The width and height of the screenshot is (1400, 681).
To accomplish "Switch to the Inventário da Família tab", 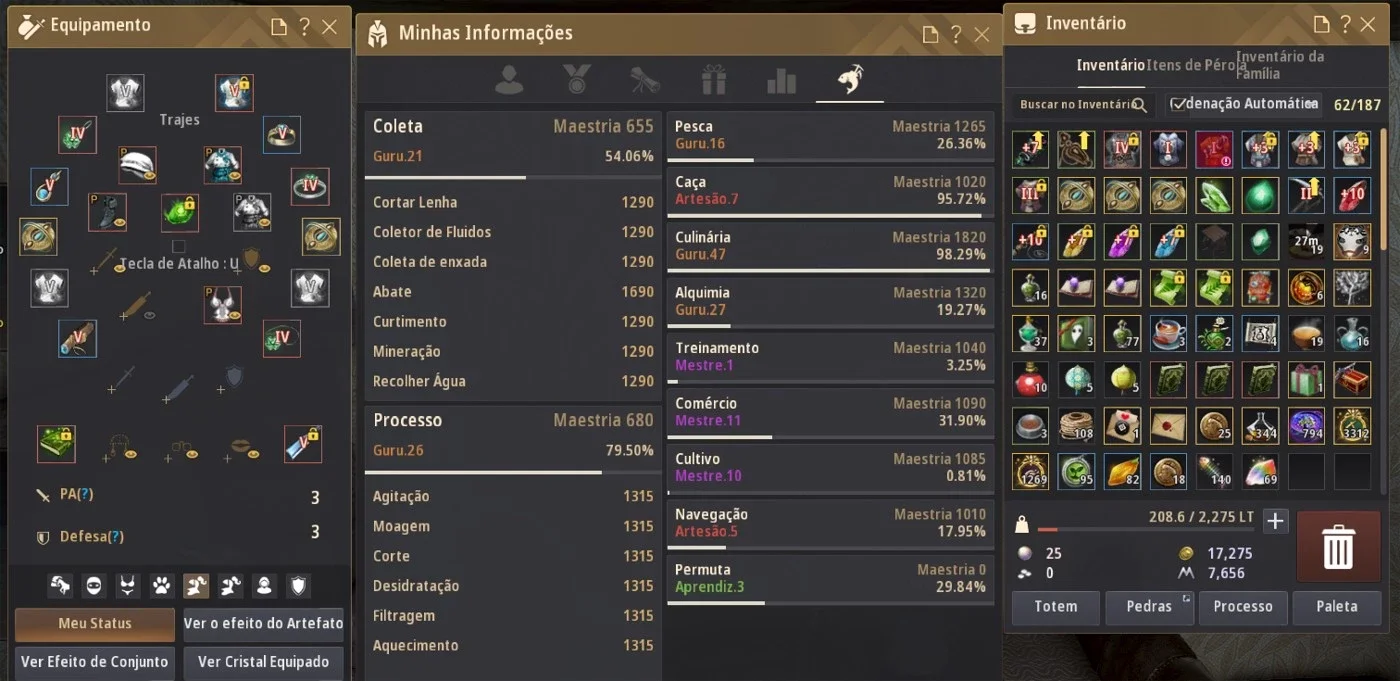I will coord(1280,65).
